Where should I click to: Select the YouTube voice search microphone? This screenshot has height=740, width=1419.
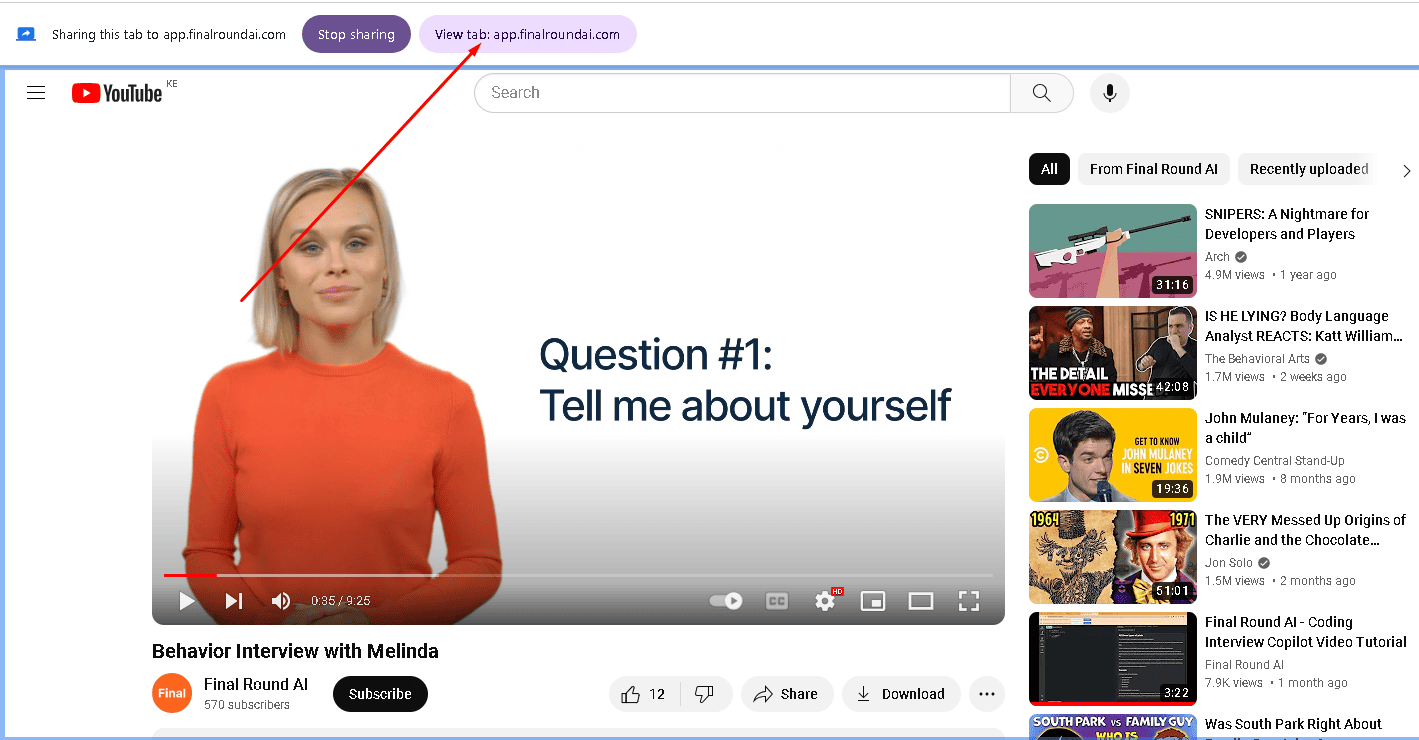1108,92
